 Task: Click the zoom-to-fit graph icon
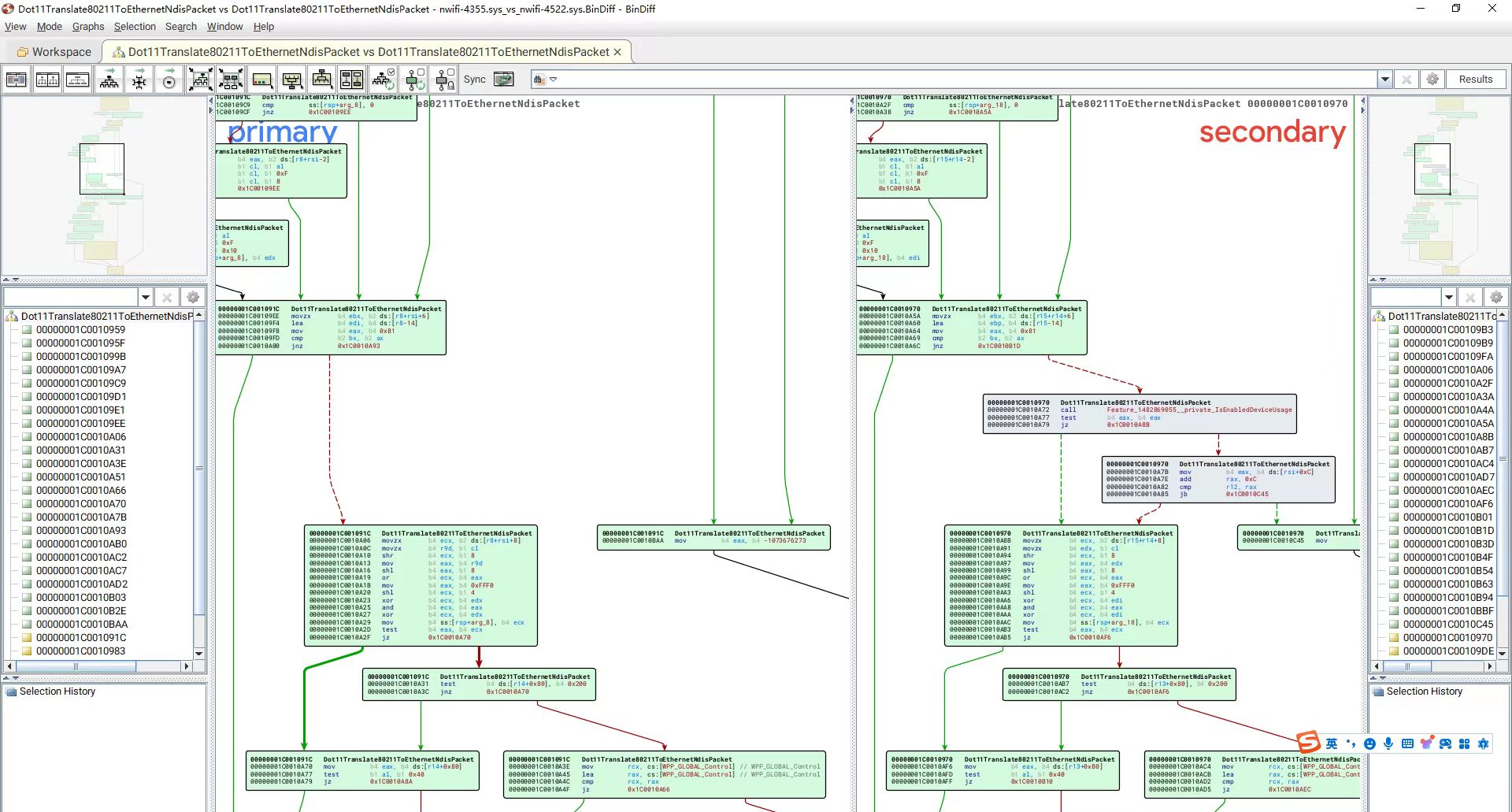200,80
